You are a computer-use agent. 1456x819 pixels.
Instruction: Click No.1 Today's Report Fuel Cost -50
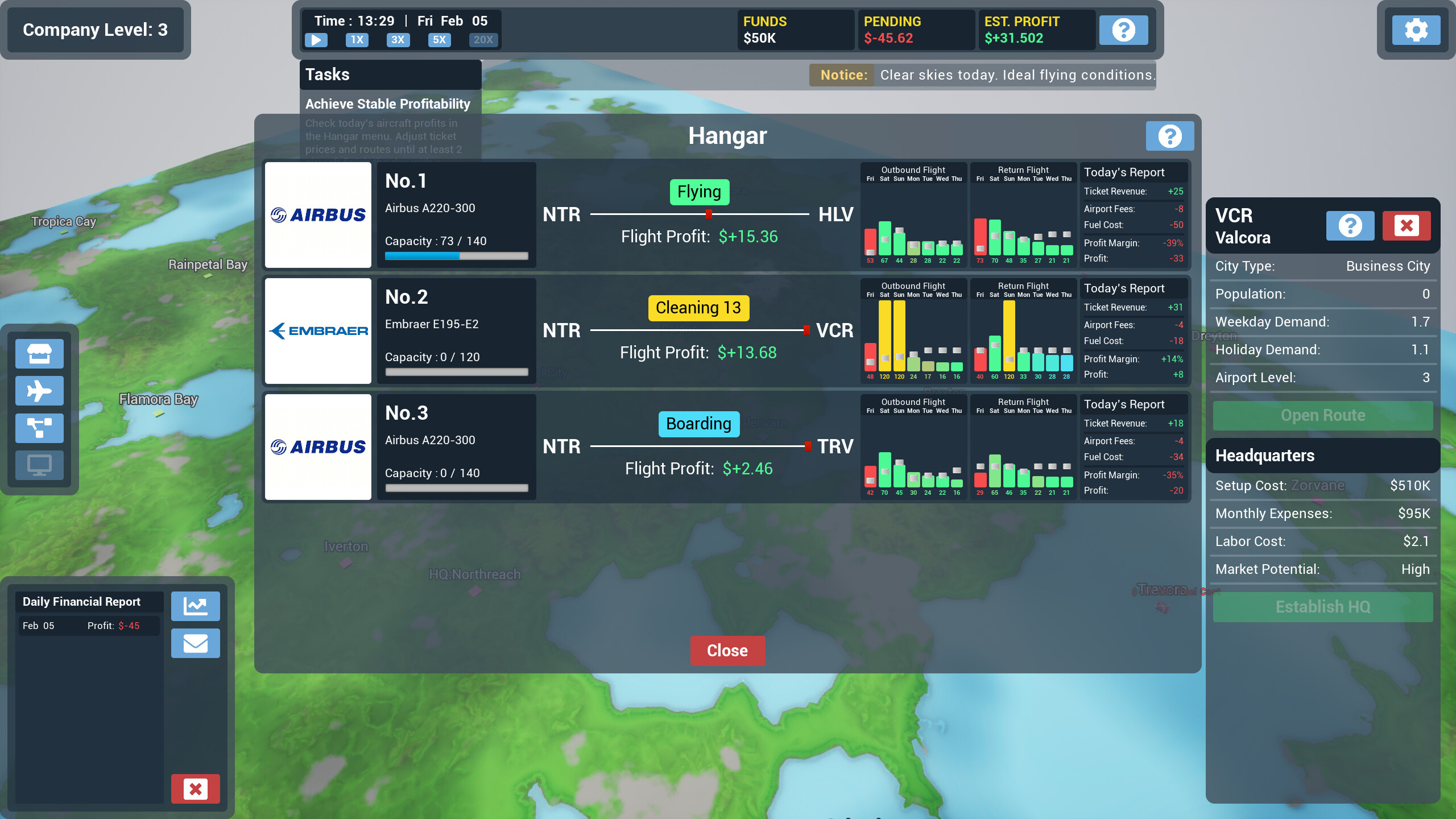[1133, 225]
